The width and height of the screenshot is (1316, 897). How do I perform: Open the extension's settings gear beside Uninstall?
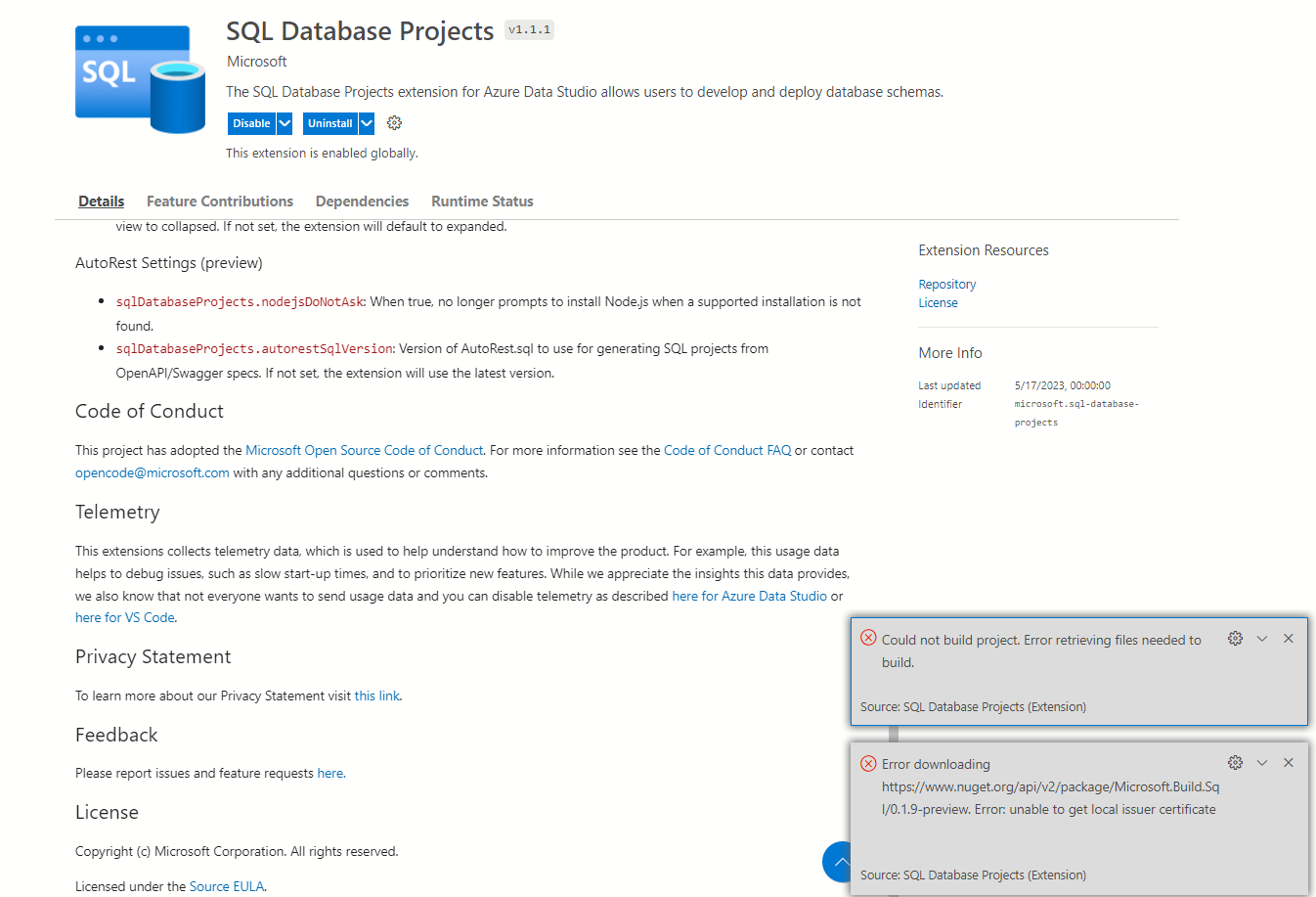tap(394, 122)
